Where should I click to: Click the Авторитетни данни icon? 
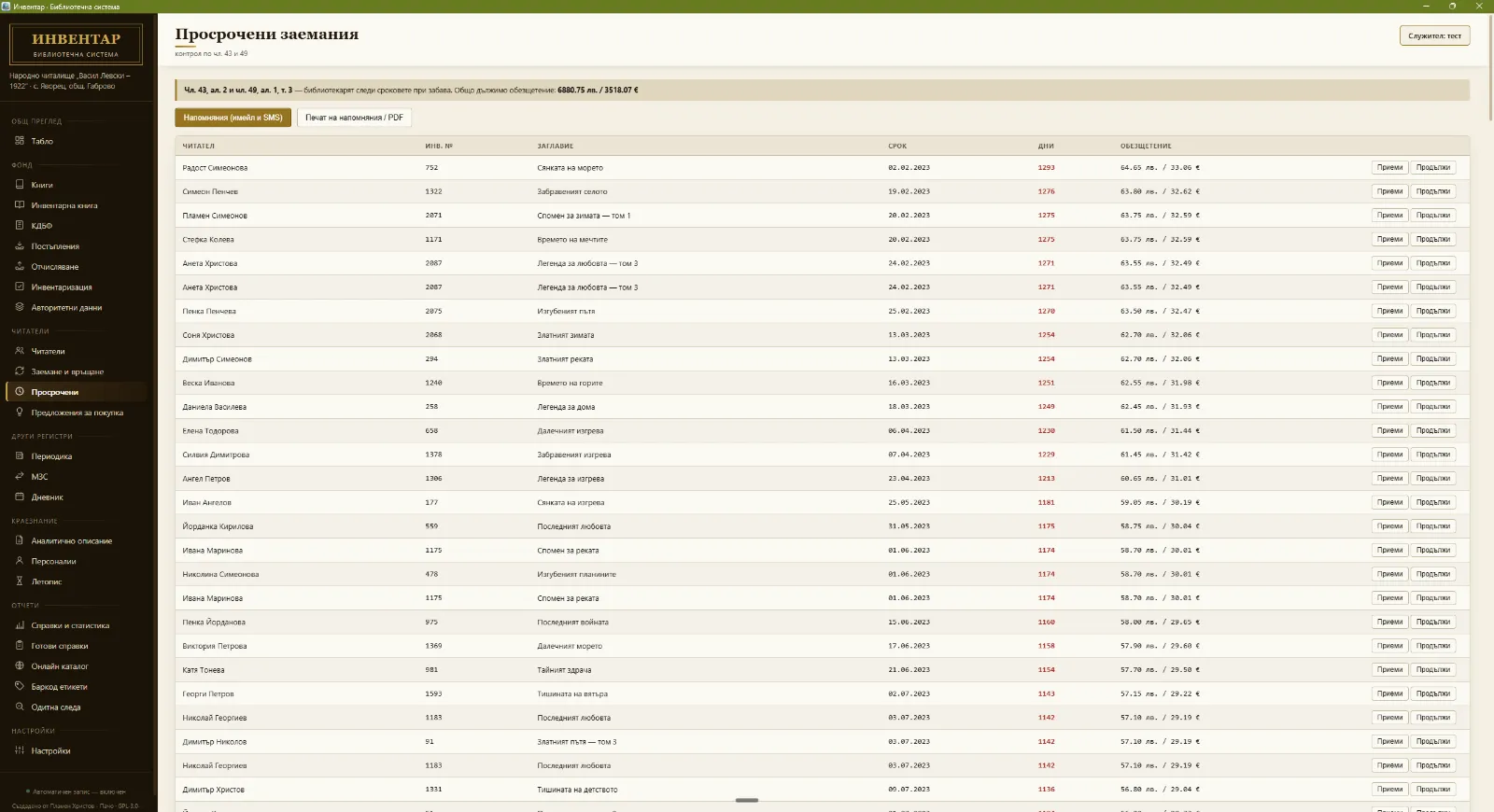click(20, 307)
